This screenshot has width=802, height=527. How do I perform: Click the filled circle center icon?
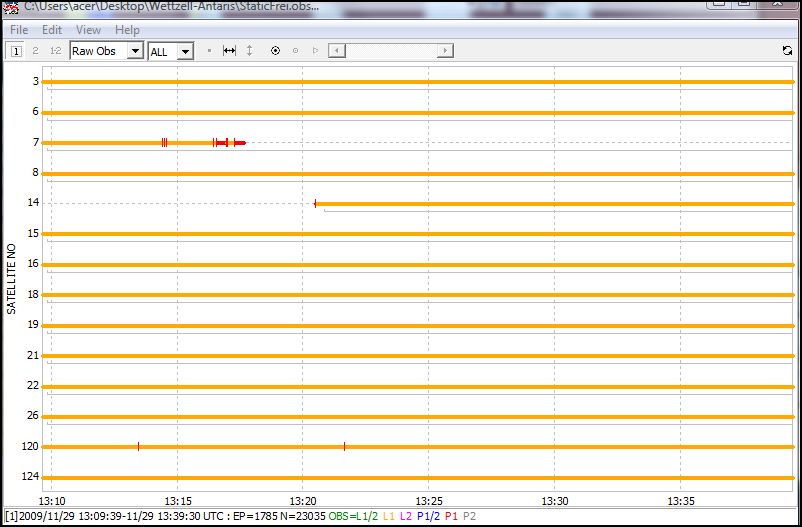click(x=276, y=51)
